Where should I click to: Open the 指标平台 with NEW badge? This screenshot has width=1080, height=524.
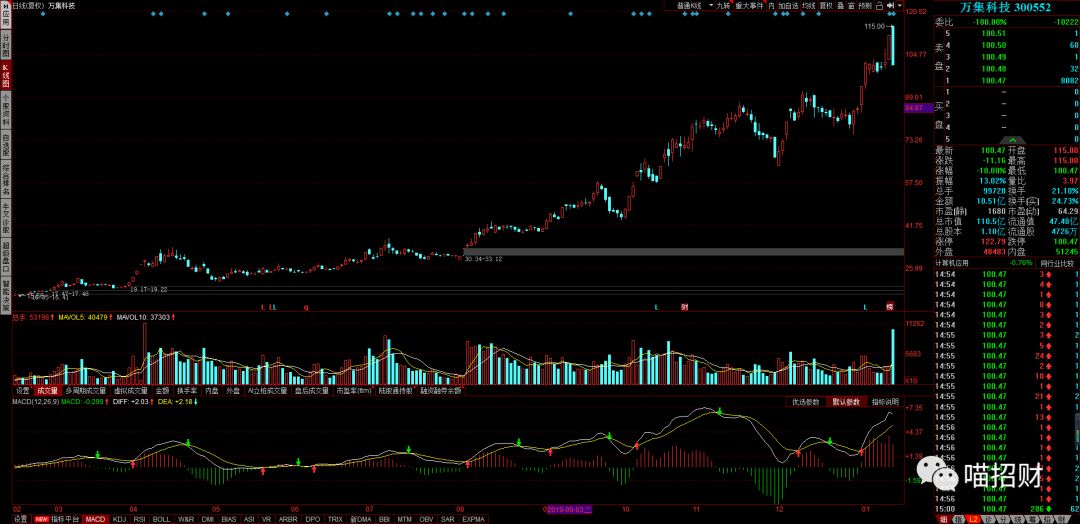(57, 519)
